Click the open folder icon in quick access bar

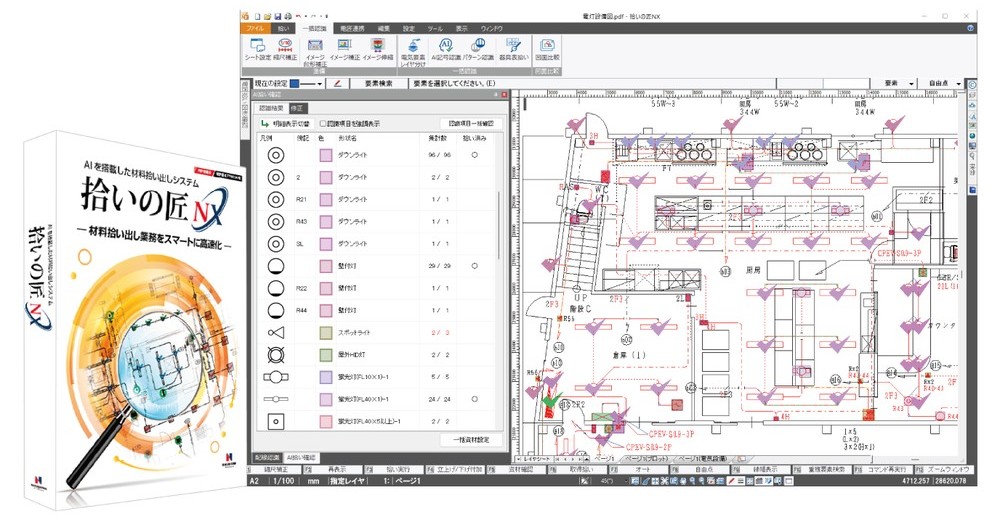point(268,16)
